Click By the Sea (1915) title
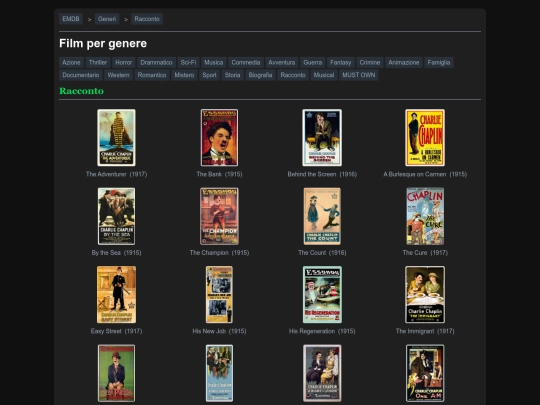The image size is (540, 405). [x=116, y=253]
